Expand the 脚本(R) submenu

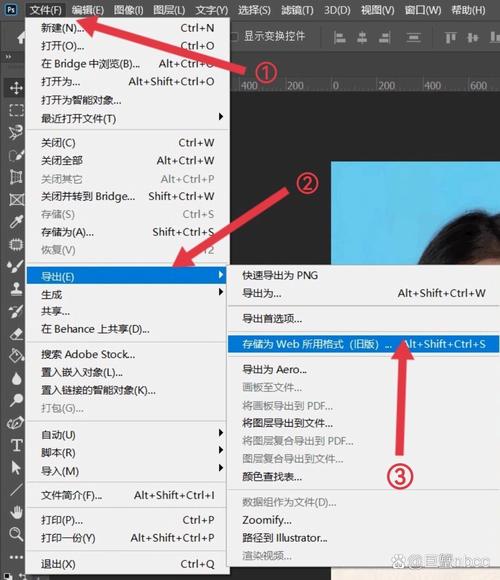coord(127,452)
